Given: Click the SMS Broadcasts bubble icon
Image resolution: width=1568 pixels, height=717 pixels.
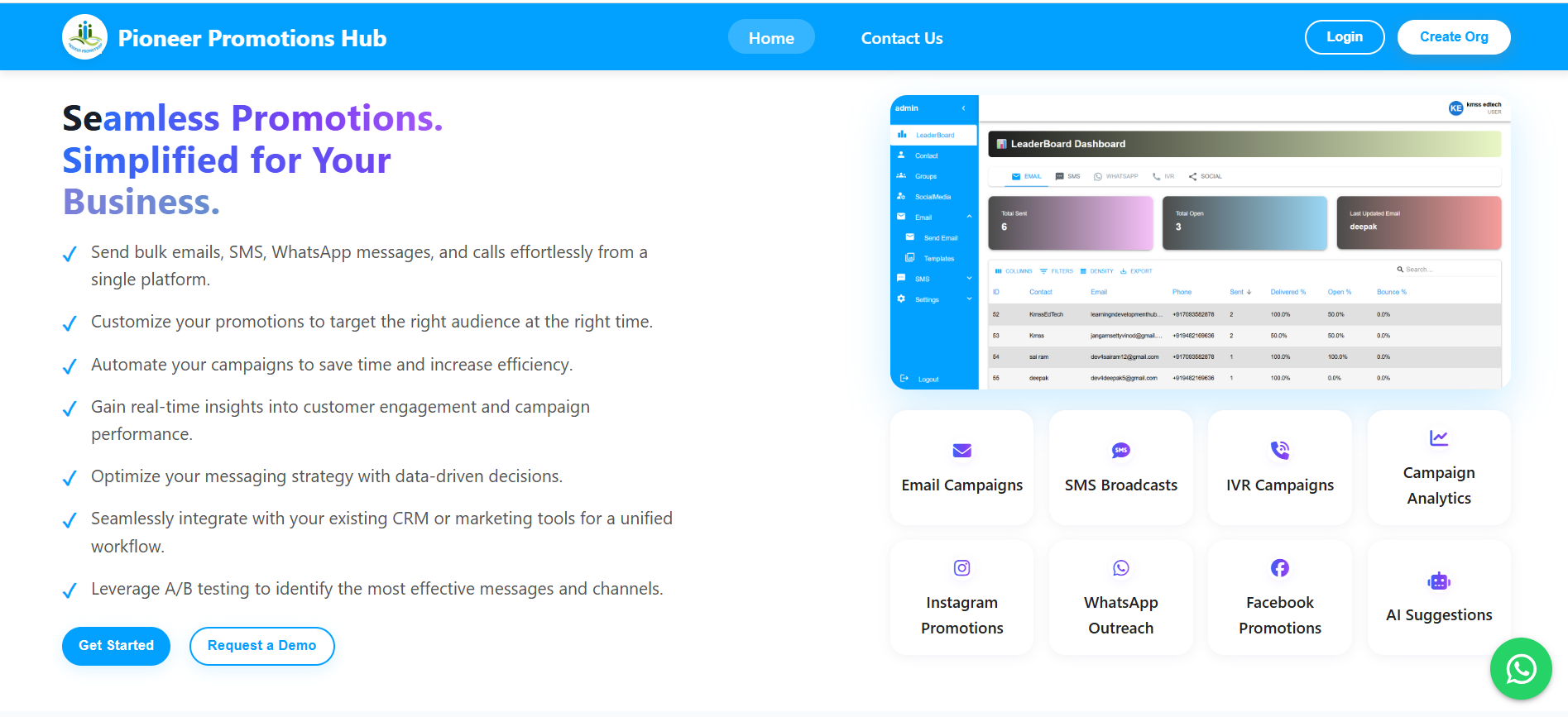Looking at the screenshot, I should (1120, 451).
